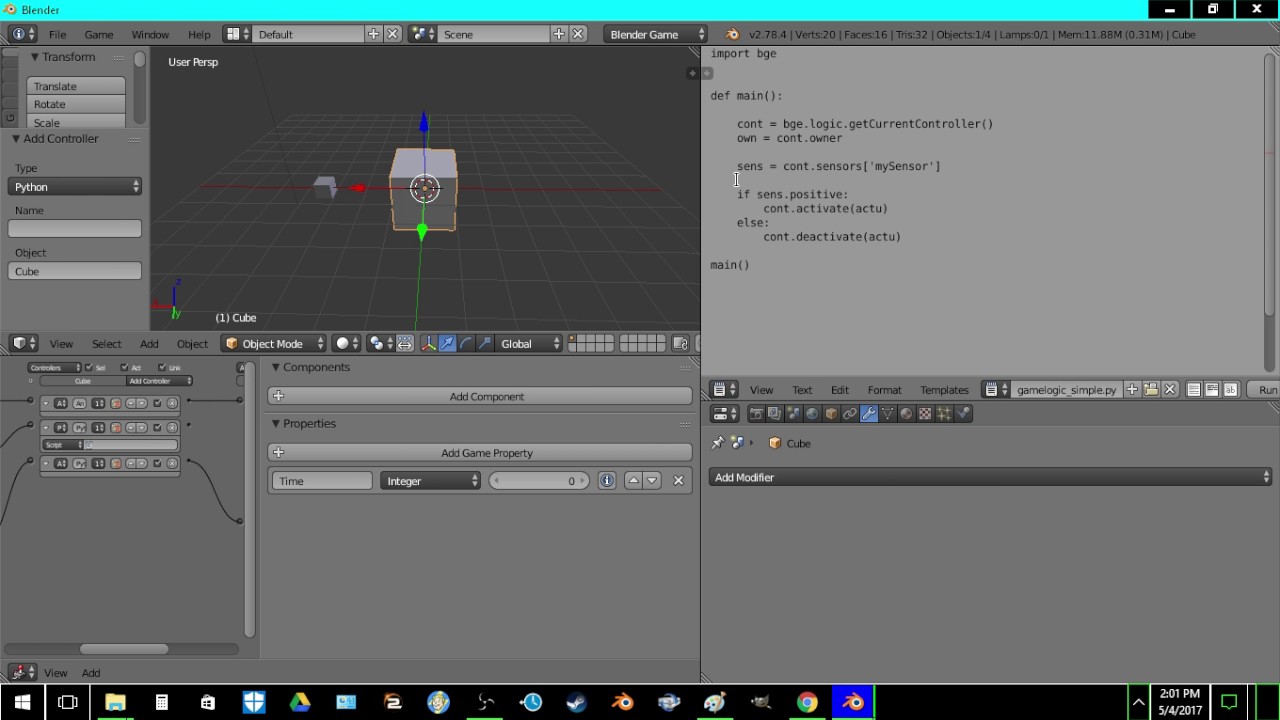This screenshot has width=1280, height=720.
Task: Click the Add Component button
Action: pos(480,397)
